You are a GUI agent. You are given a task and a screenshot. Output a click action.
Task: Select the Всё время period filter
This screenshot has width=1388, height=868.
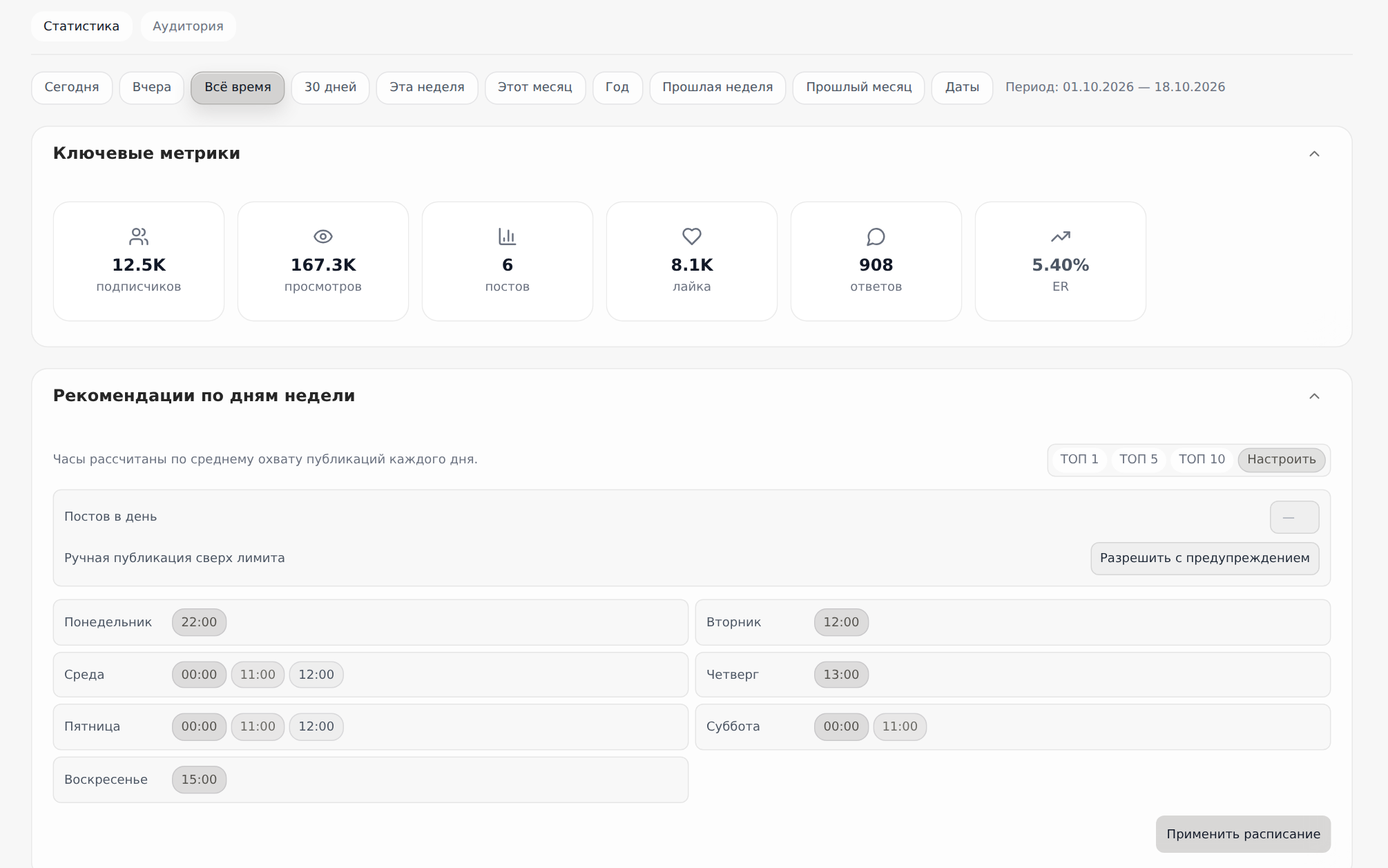pyautogui.click(x=238, y=88)
